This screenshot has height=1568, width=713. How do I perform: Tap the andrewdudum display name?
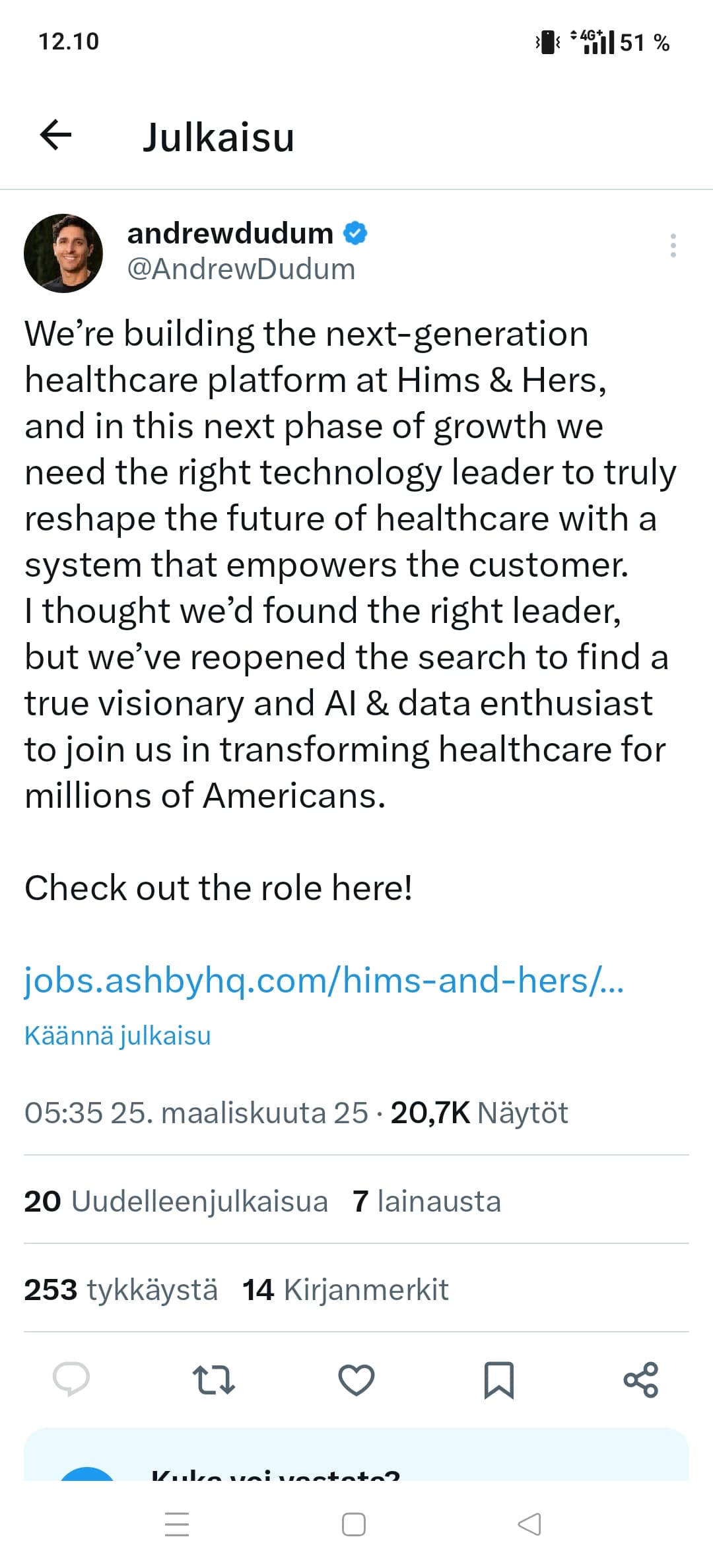[x=230, y=234]
